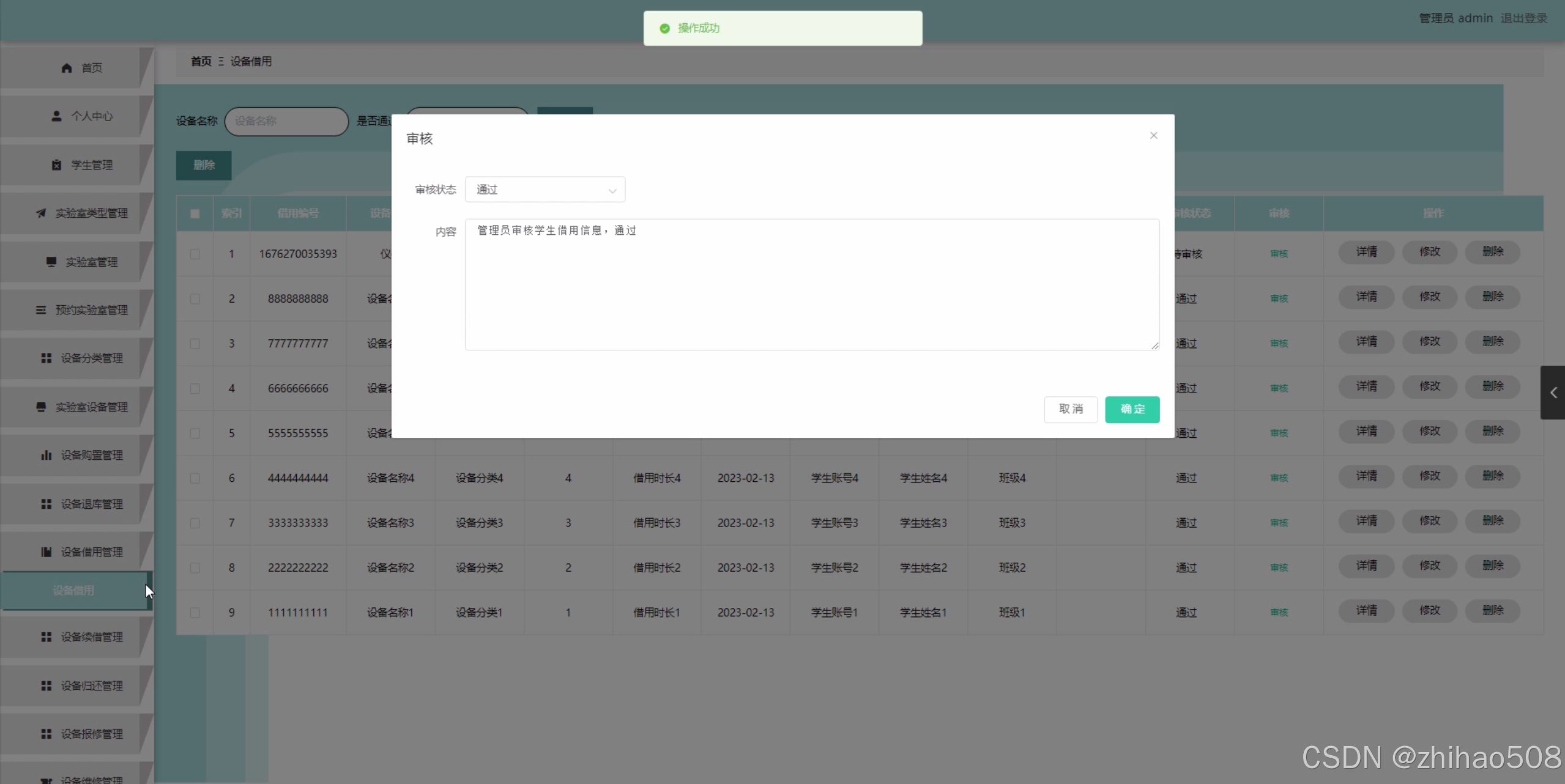Check the checkbox for row 9

(195, 613)
